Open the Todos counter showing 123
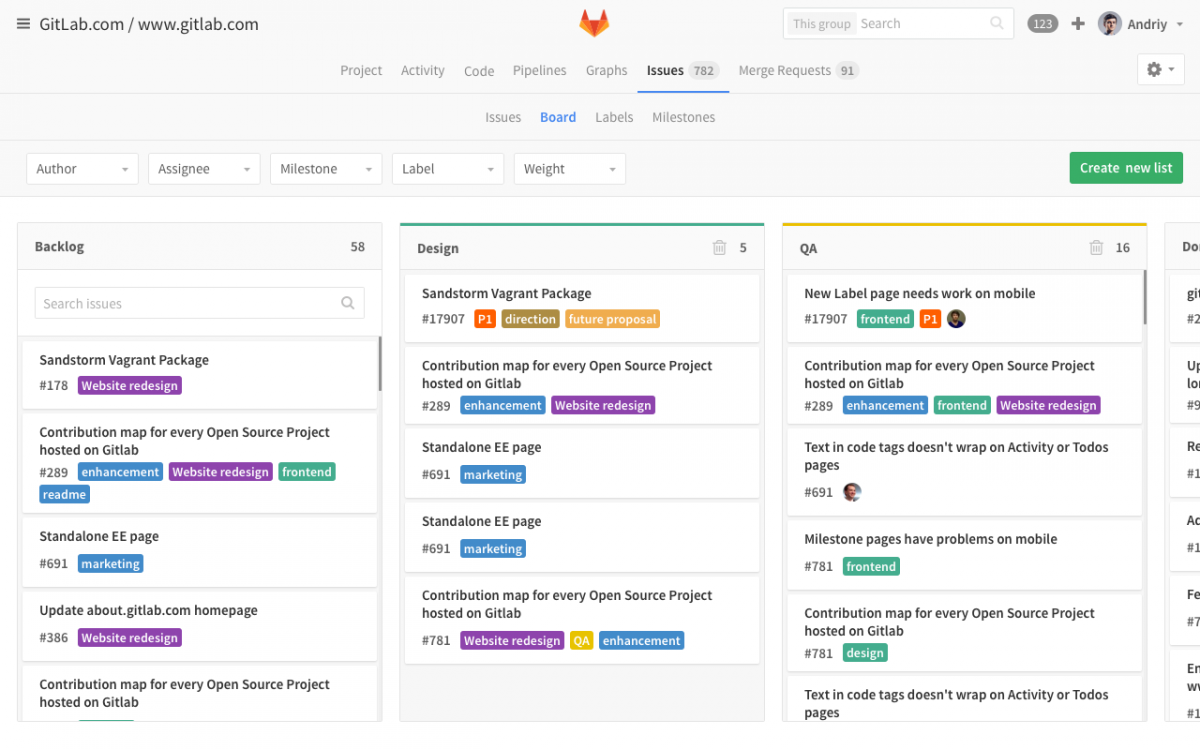 coord(1042,23)
